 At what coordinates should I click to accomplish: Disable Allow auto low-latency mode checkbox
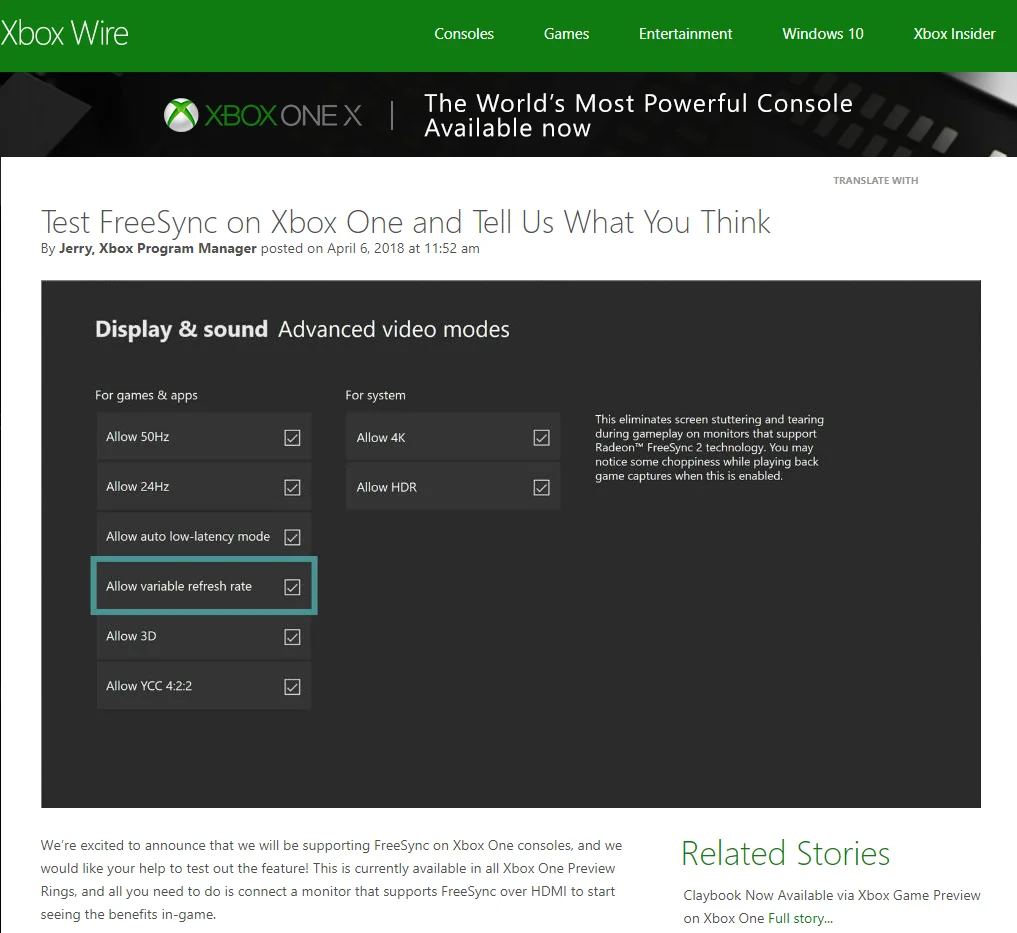pos(293,537)
